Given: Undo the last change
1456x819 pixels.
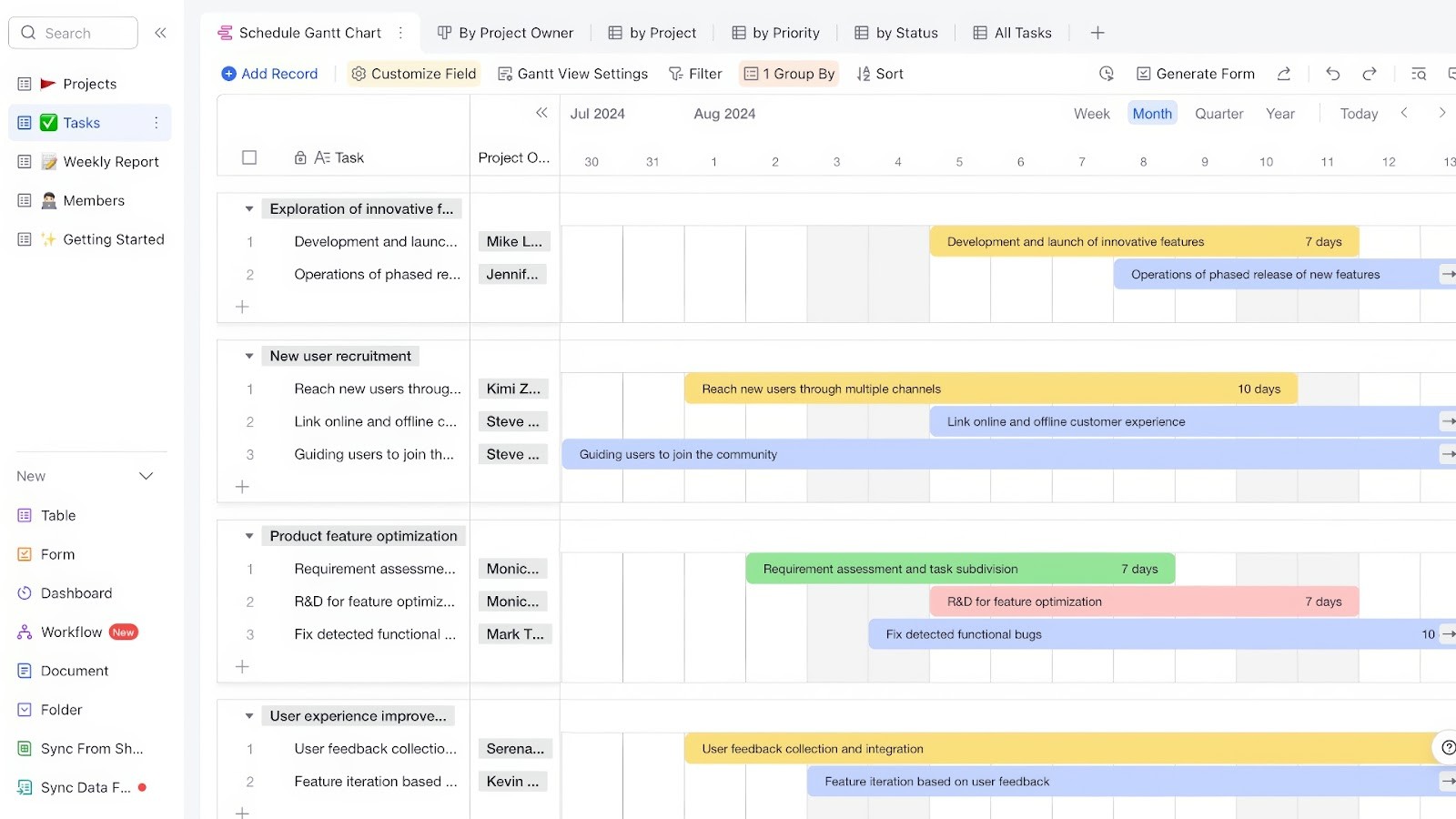Looking at the screenshot, I should click(x=1332, y=74).
